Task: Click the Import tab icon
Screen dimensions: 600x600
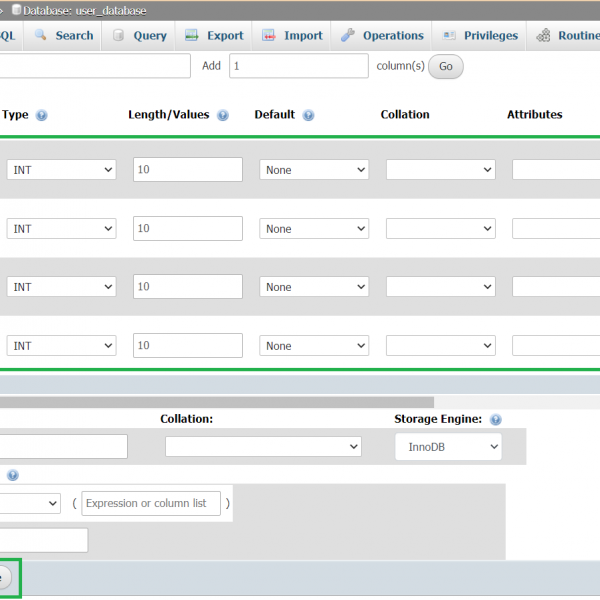Action: [x=269, y=35]
